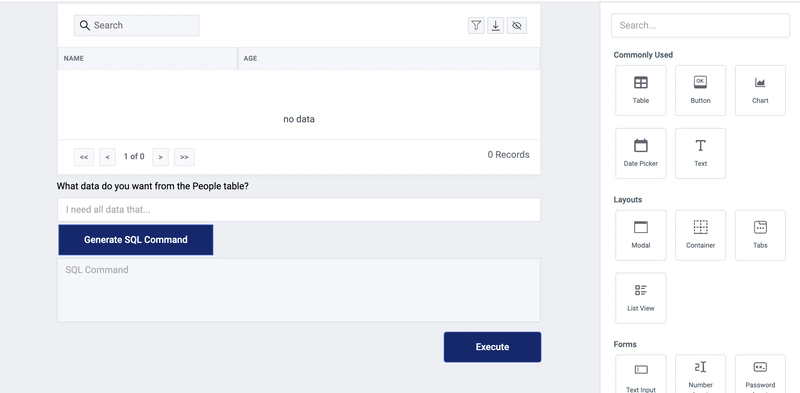Select the Modal layout widget

coord(640,235)
